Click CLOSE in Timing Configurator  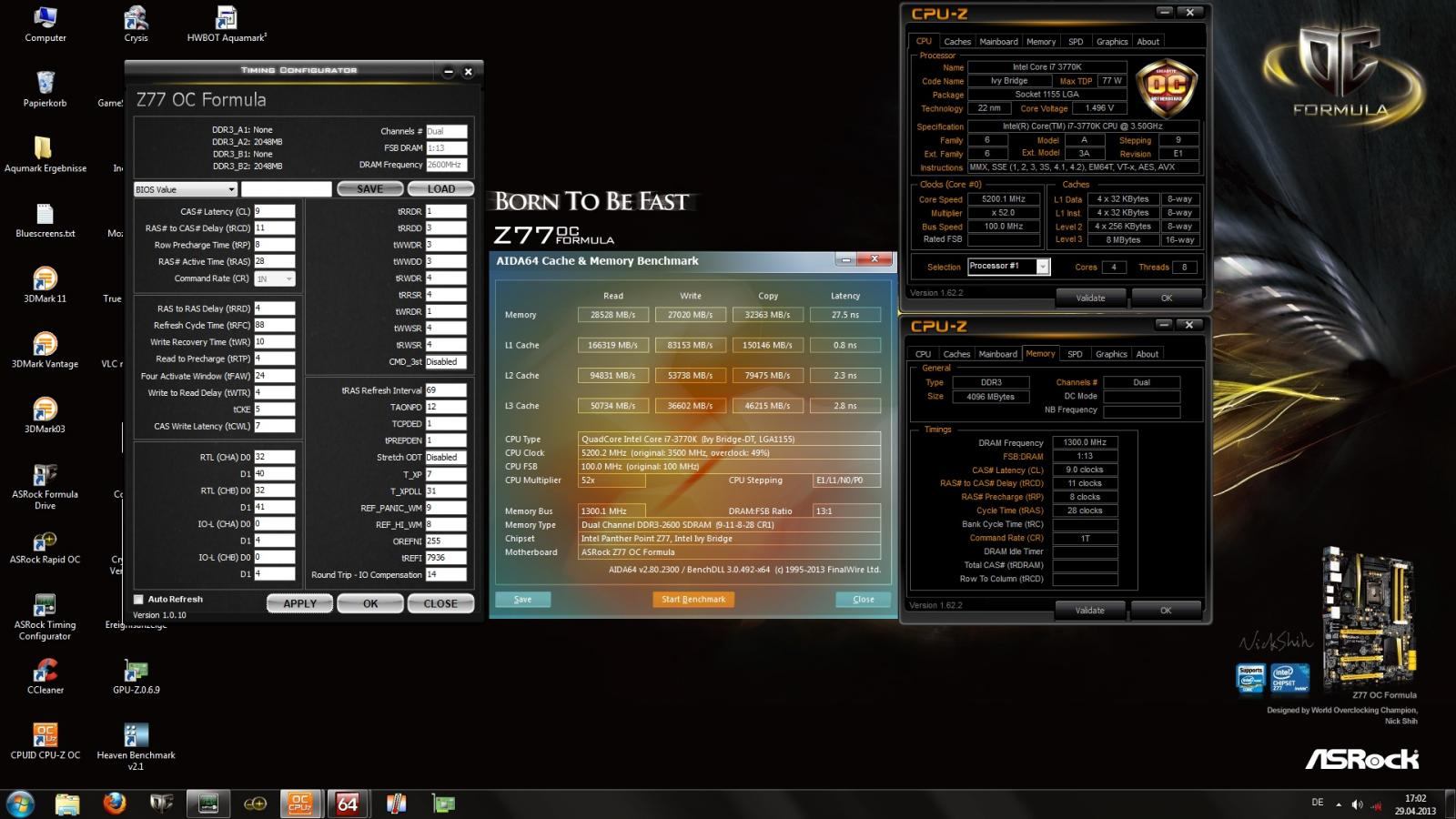440,603
